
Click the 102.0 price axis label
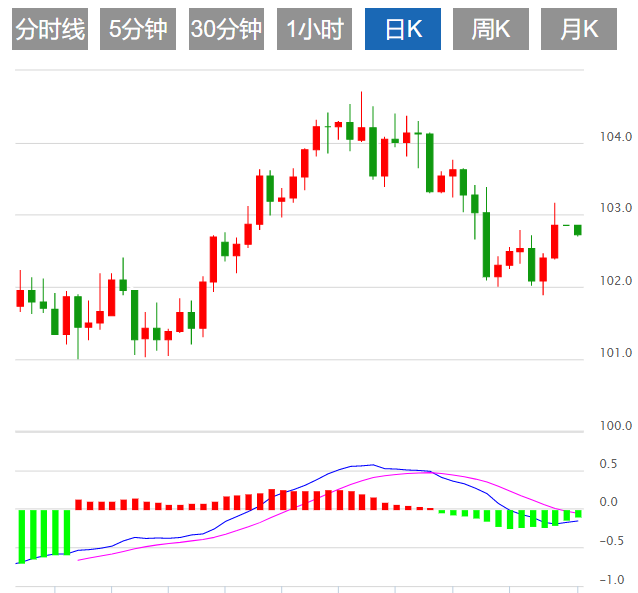tap(616, 281)
